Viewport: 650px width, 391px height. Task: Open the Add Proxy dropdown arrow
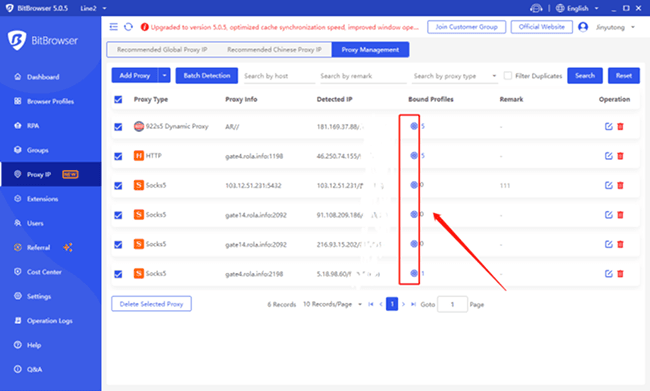(164, 75)
